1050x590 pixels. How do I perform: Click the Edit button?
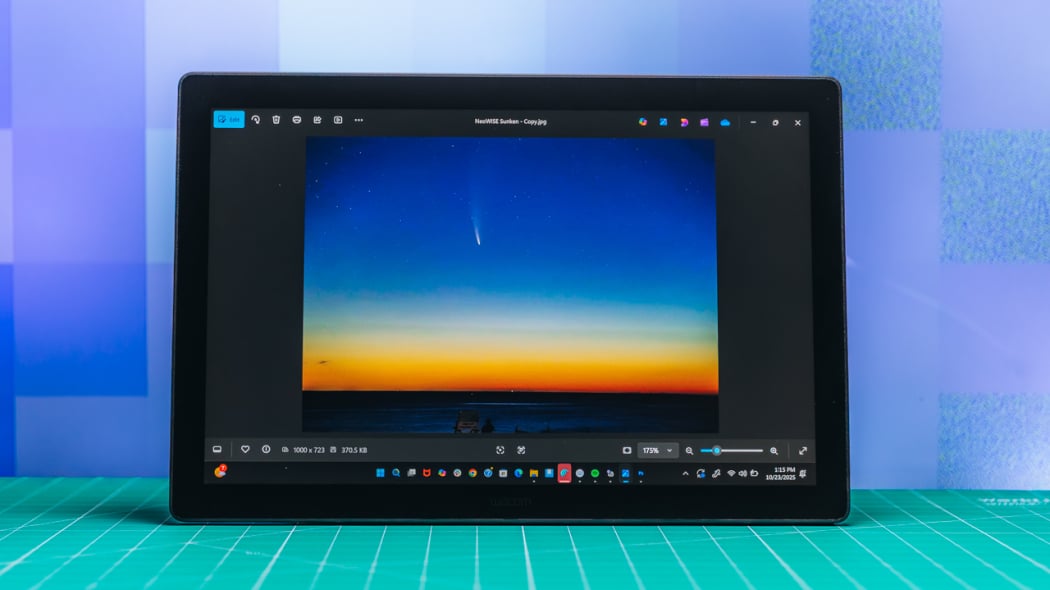pyautogui.click(x=232, y=122)
